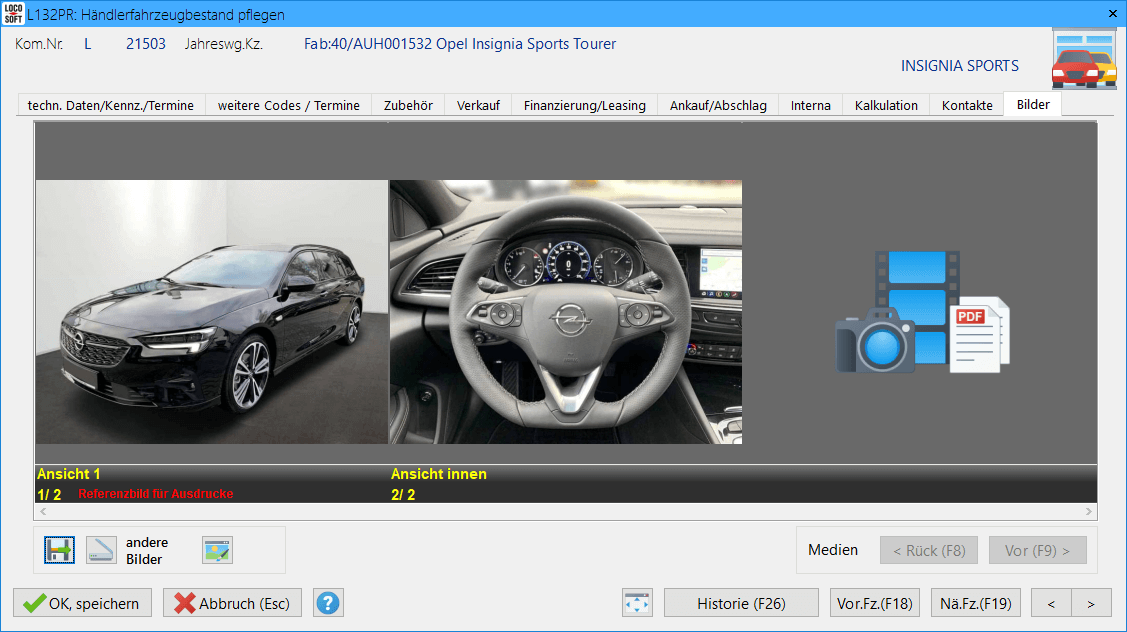Select the black Opel exterior thumbnail
This screenshot has height=632, width=1127.
point(212,312)
